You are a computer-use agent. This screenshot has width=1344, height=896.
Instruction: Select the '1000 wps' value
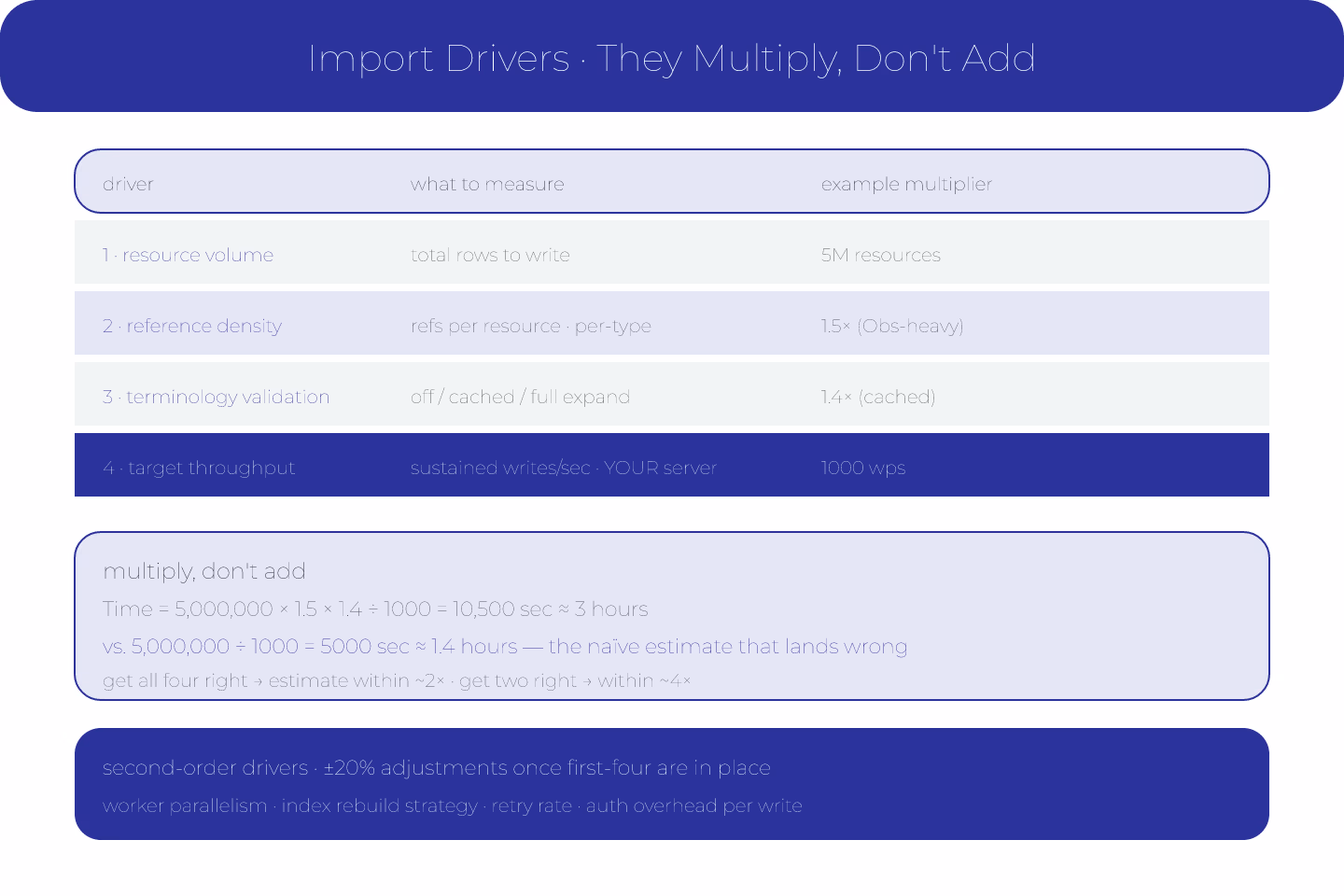tap(863, 468)
